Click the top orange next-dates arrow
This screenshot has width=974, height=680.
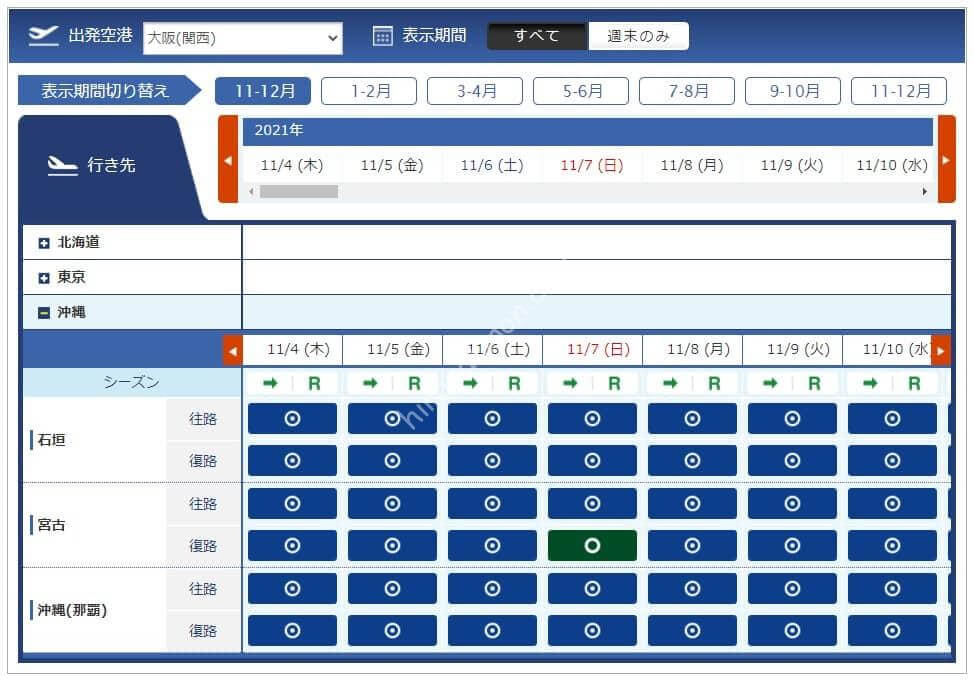tap(947, 160)
